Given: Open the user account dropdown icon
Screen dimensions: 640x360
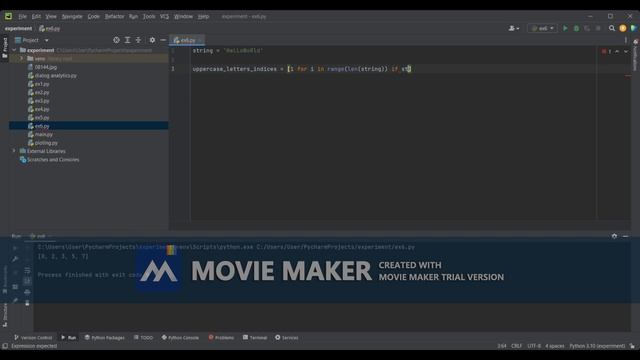Looking at the screenshot, I should click(x=513, y=28).
